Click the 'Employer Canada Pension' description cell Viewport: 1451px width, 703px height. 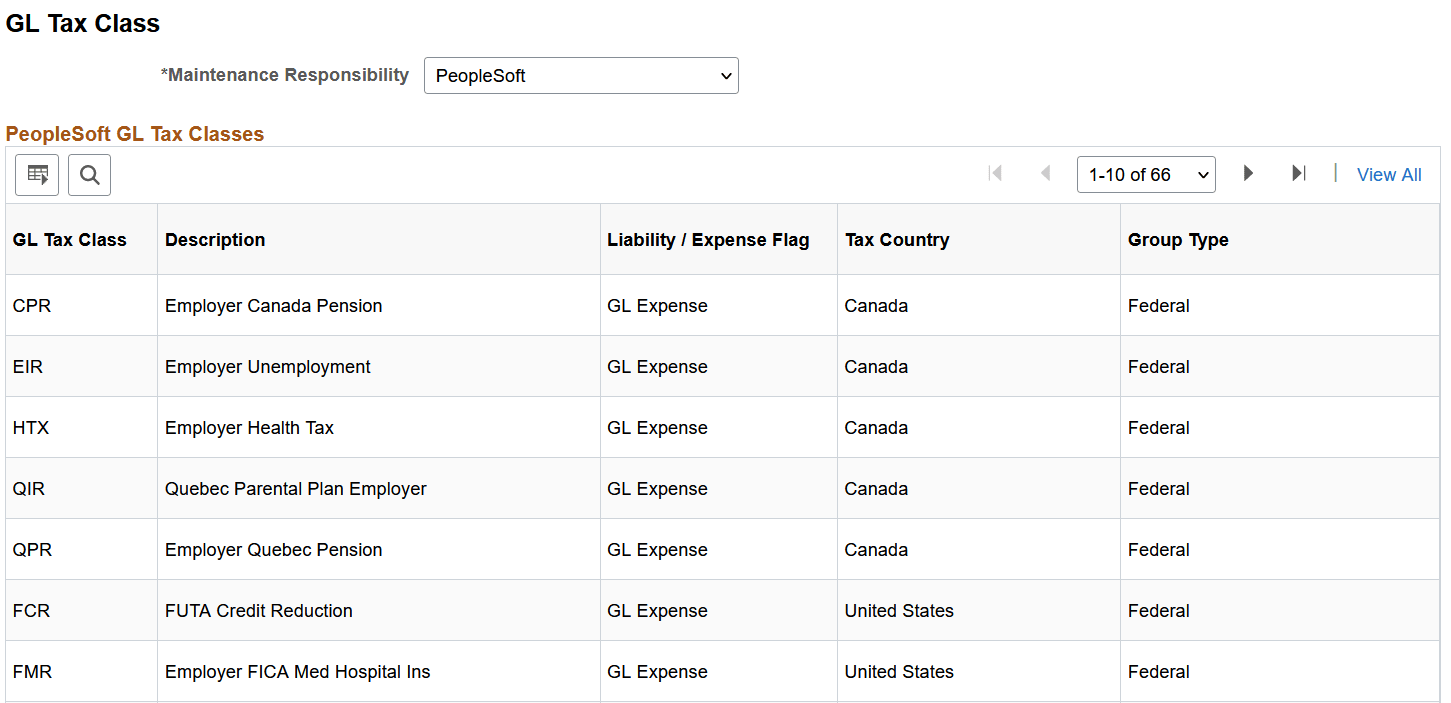pos(273,305)
